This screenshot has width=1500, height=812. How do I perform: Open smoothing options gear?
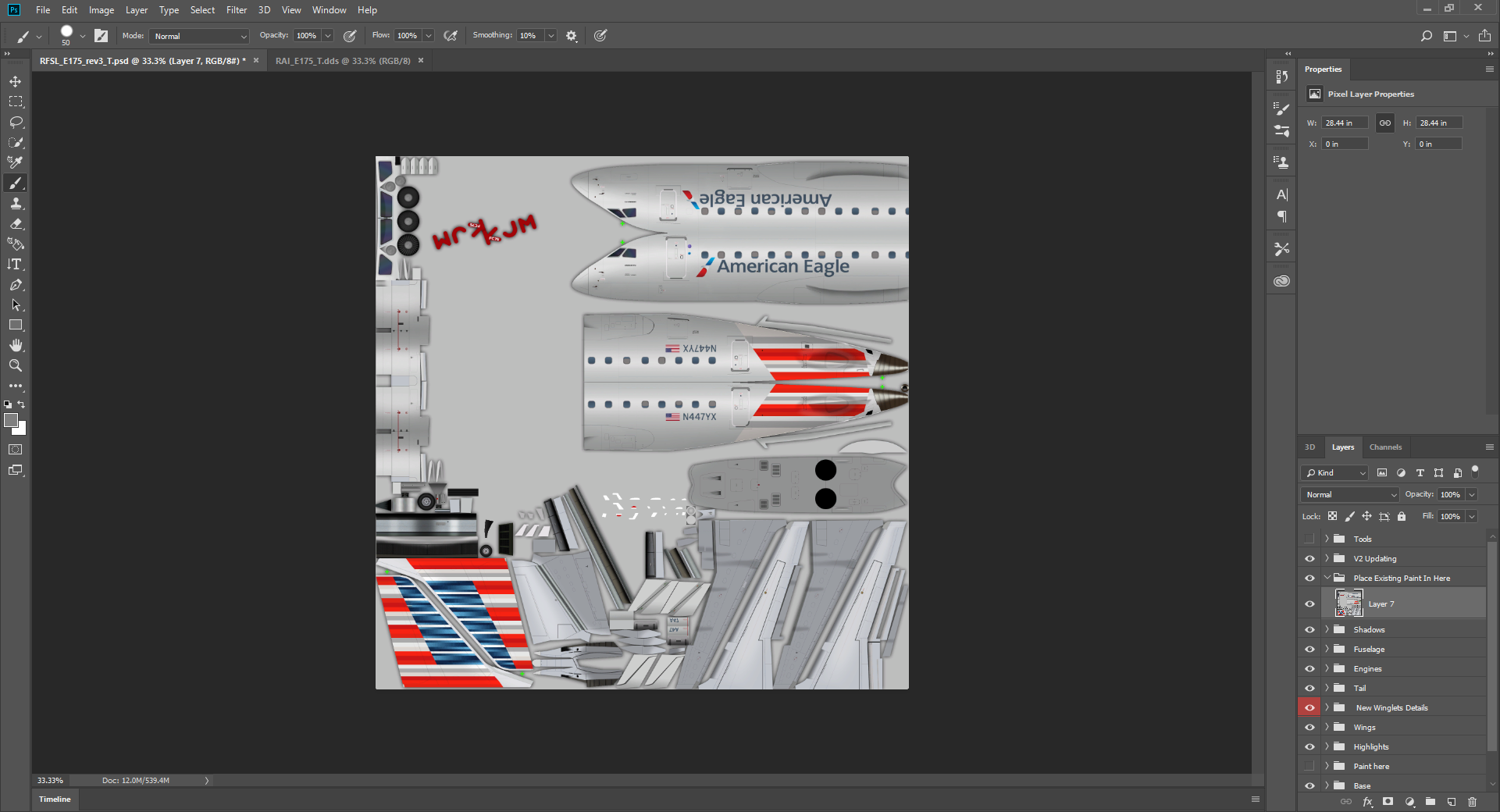(x=572, y=36)
